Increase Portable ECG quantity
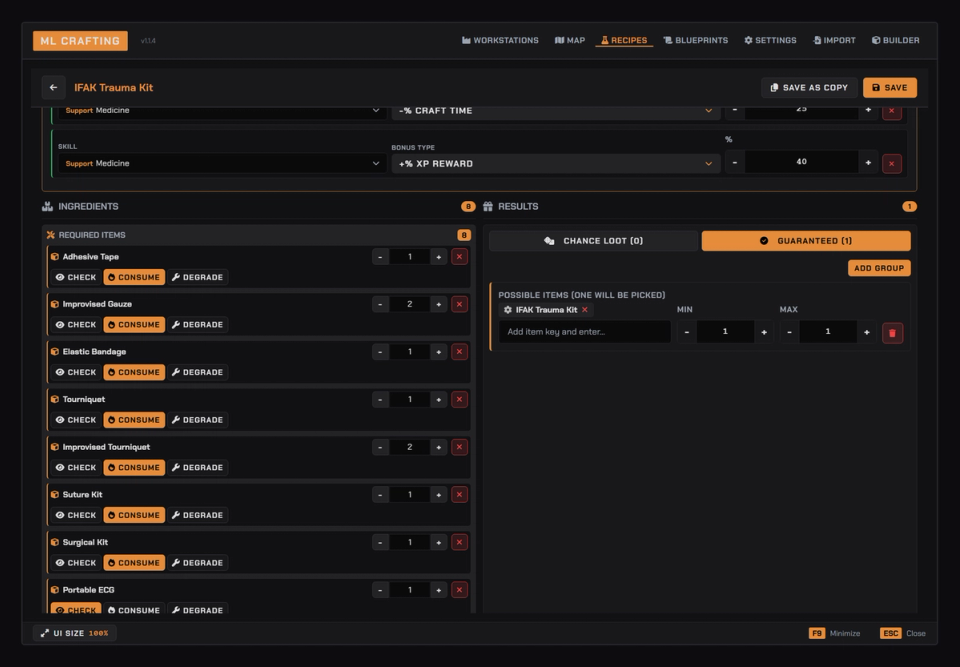The image size is (960, 667). (x=438, y=590)
